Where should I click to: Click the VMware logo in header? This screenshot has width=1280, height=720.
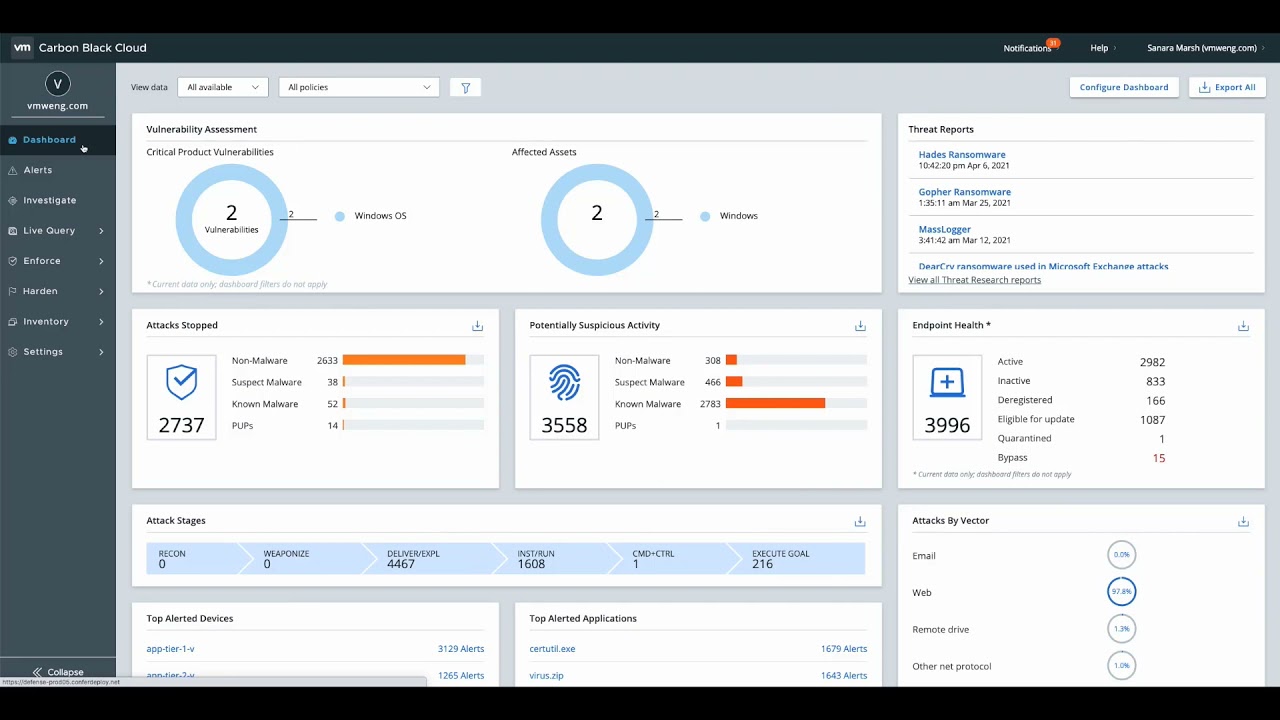pyautogui.click(x=21, y=47)
